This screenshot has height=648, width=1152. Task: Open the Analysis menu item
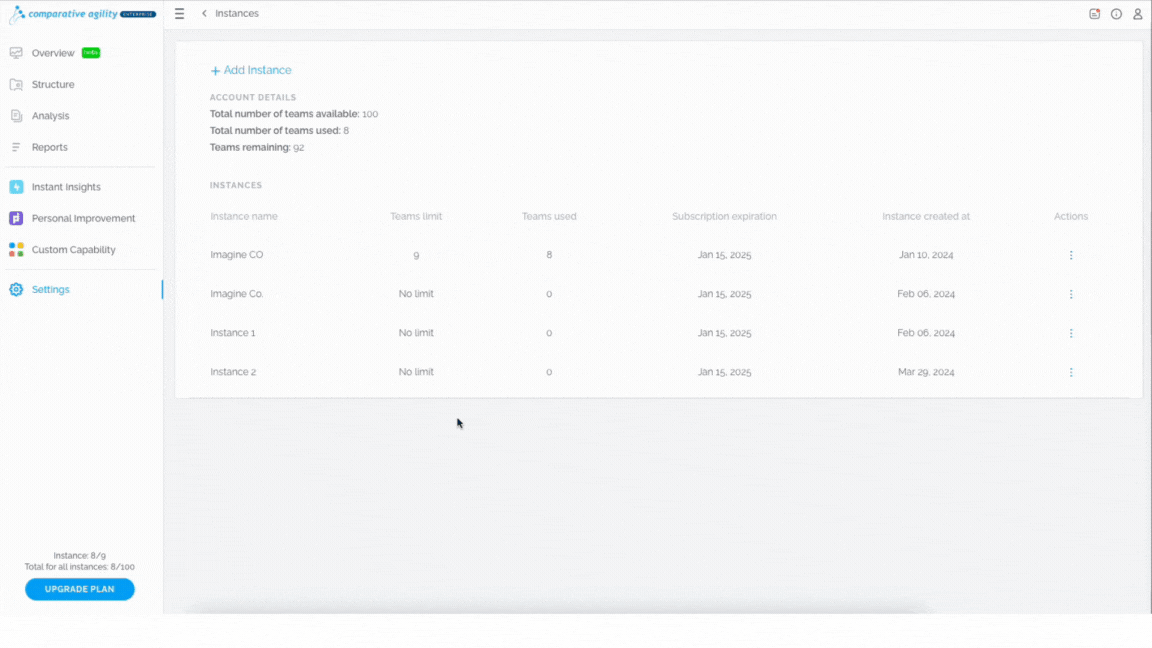click(50, 116)
